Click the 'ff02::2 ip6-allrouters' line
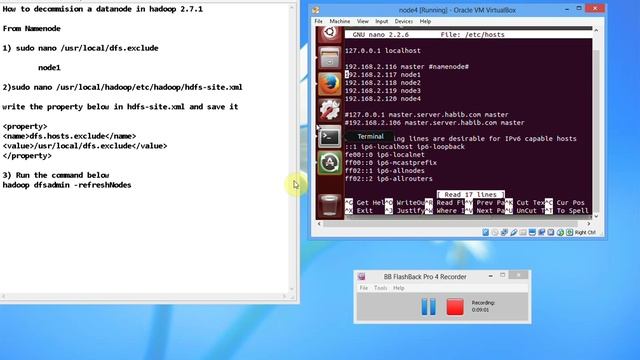 pos(389,178)
